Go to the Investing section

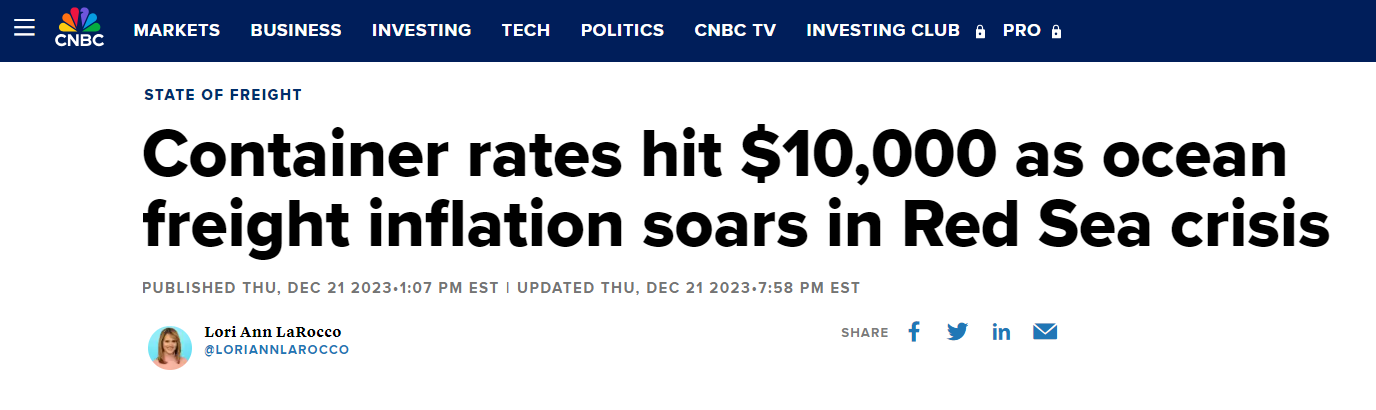coord(421,30)
